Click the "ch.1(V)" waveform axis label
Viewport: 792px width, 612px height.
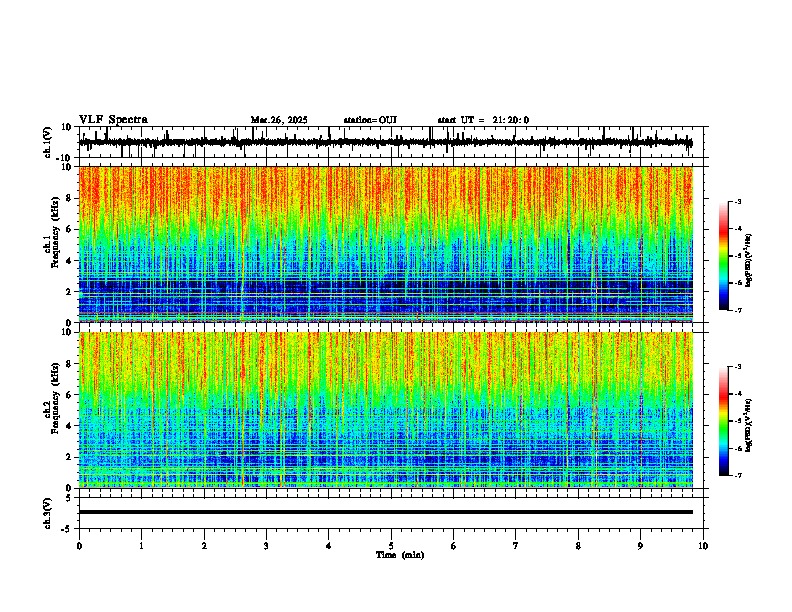click(x=48, y=142)
